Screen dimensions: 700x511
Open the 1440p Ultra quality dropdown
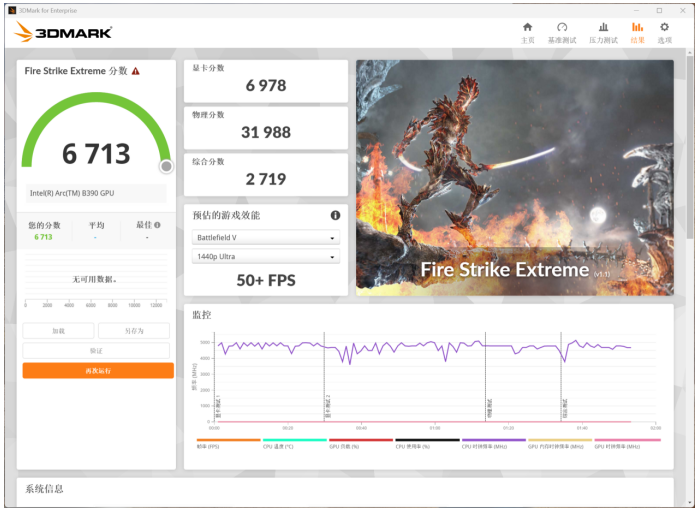click(265, 257)
